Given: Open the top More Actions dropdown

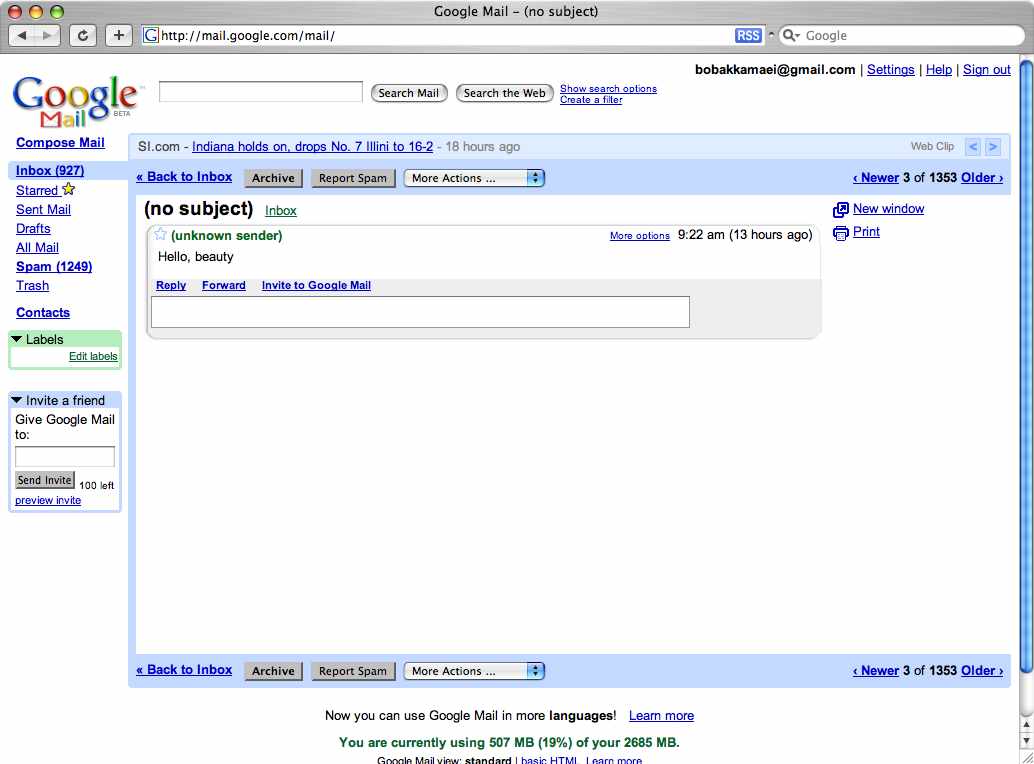Looking at the screenshot, I should pos(474,178).
